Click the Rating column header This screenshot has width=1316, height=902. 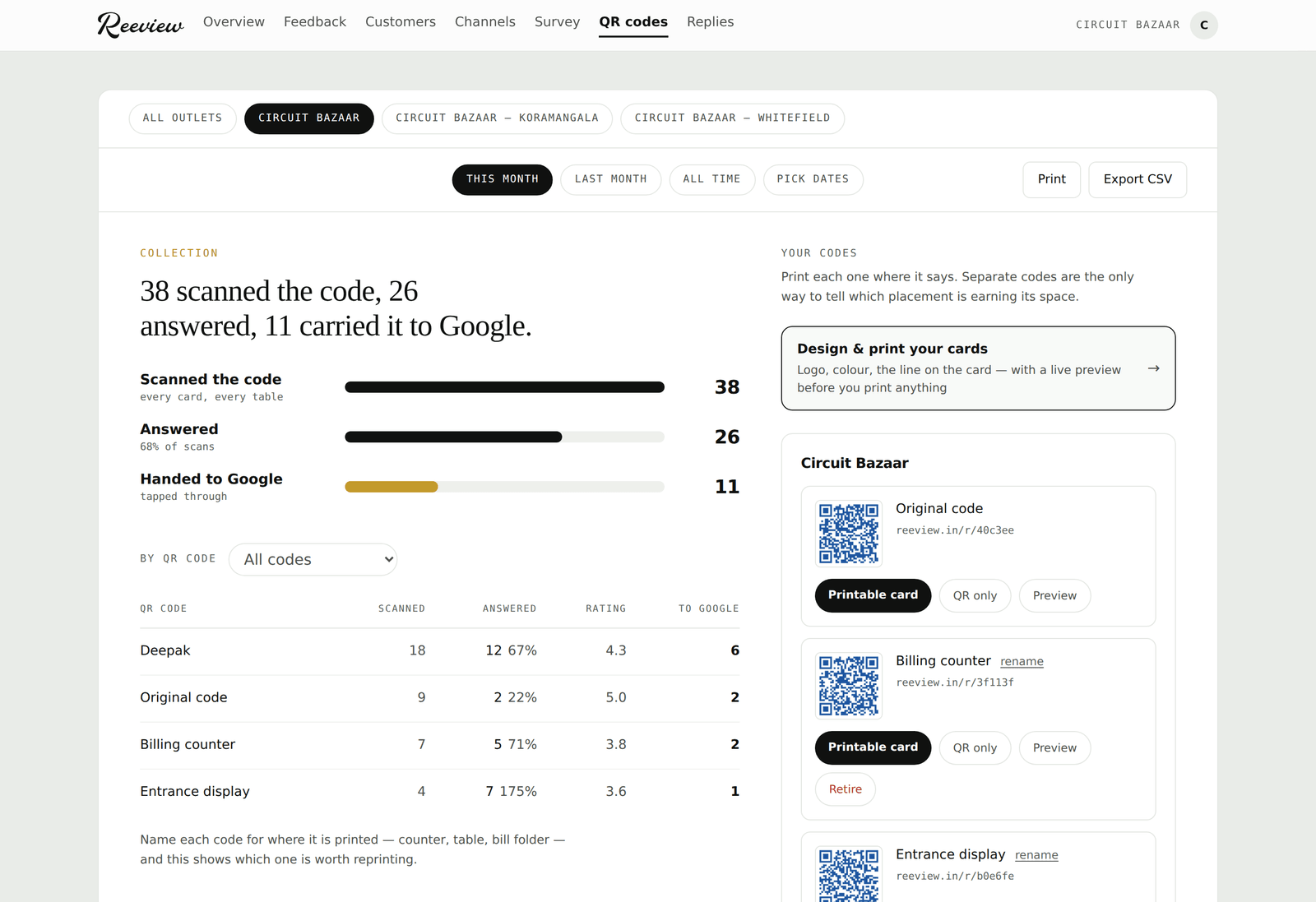point(605,608)
